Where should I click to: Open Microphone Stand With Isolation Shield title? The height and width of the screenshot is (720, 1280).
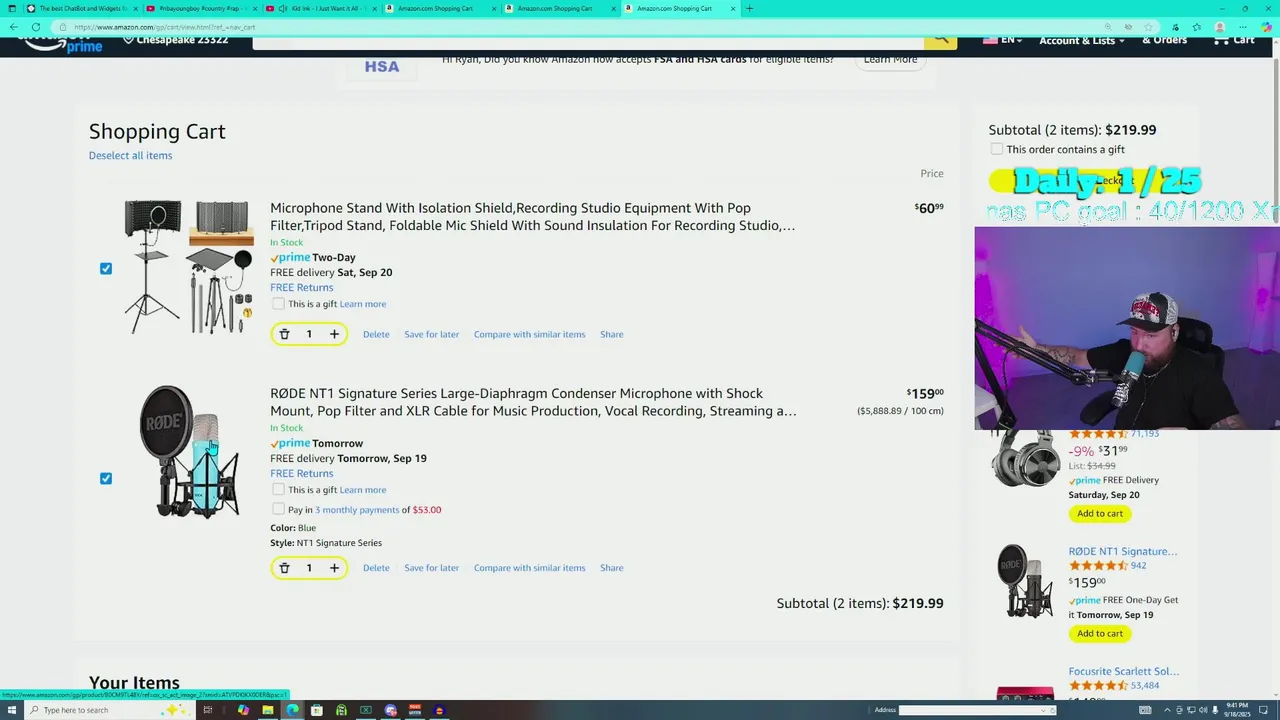[532, 217]
